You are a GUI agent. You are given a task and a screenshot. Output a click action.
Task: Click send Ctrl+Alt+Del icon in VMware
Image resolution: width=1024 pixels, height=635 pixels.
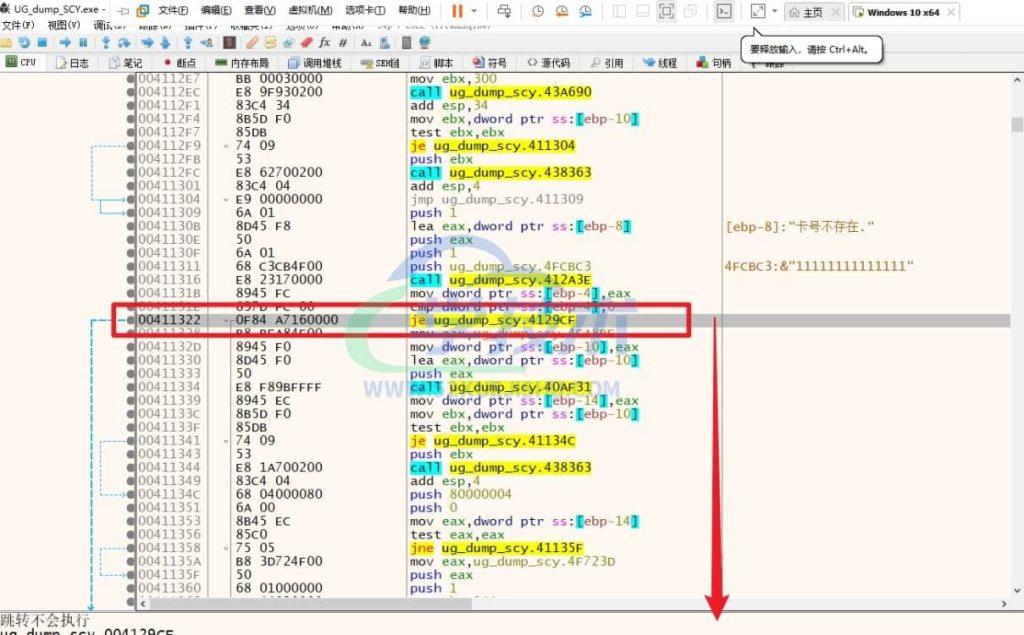[x=503, y=11]
